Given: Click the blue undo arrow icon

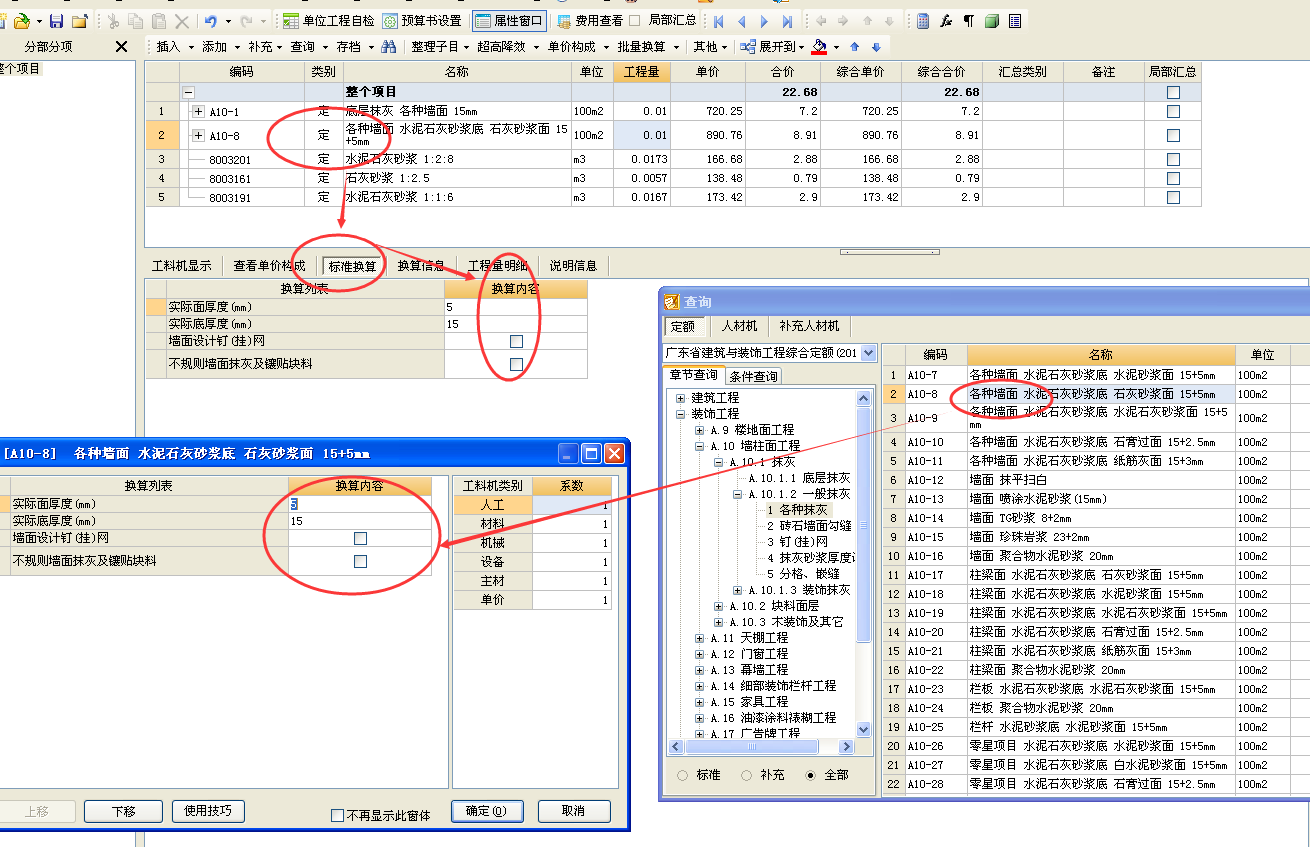Looking at the screenshot, I should tap(211, 20).
